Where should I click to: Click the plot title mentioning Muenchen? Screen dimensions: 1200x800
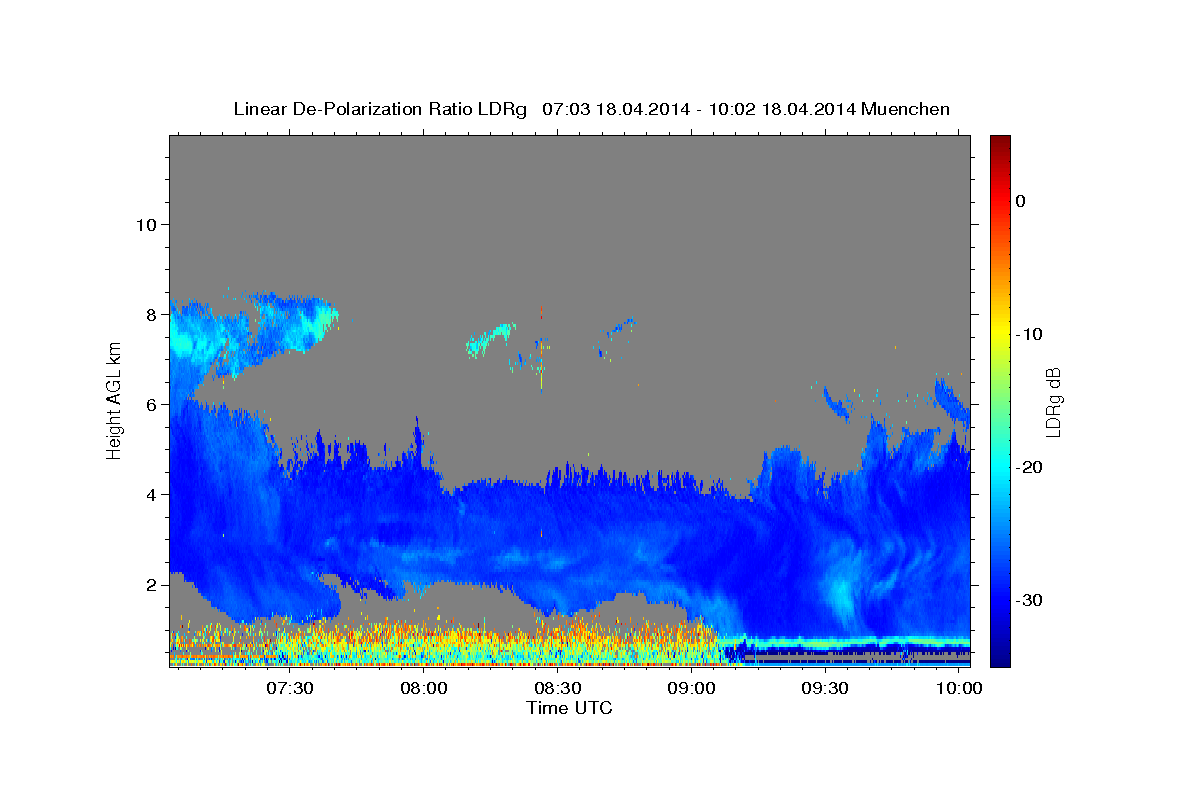[x=591, y=109]
